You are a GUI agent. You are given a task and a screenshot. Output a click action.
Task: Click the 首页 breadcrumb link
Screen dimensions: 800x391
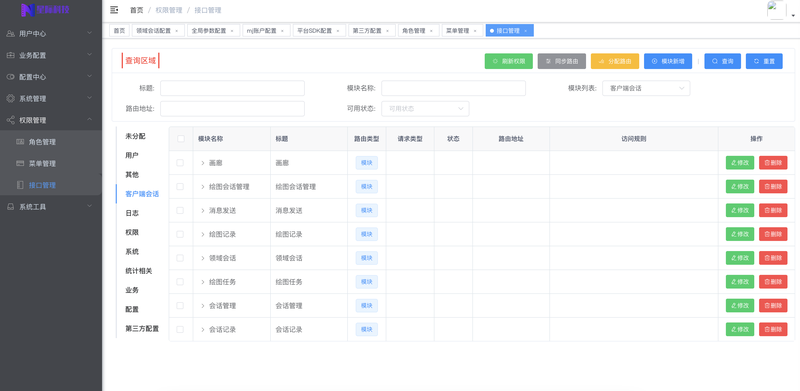coord(137,10)
